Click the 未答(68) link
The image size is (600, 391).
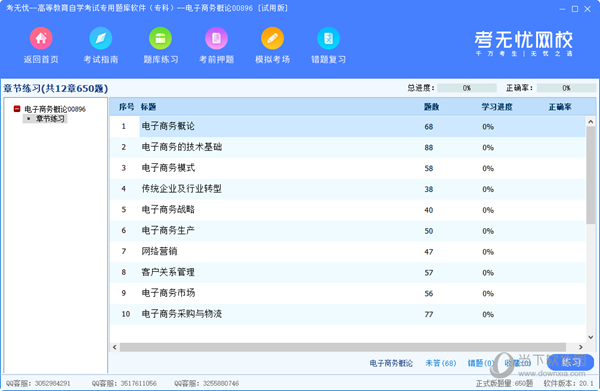[x=441, y=363]
